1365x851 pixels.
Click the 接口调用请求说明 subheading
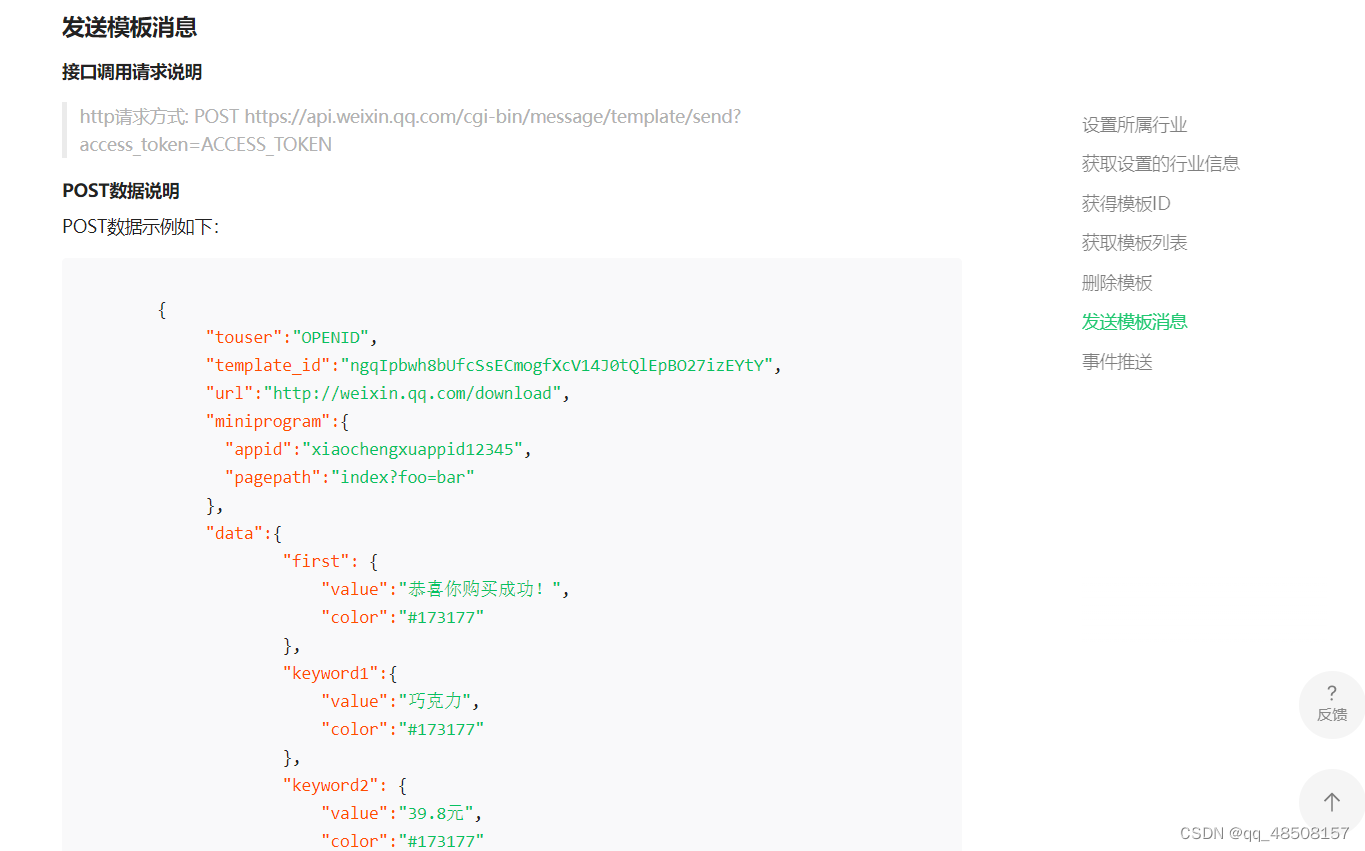[132, 72]
